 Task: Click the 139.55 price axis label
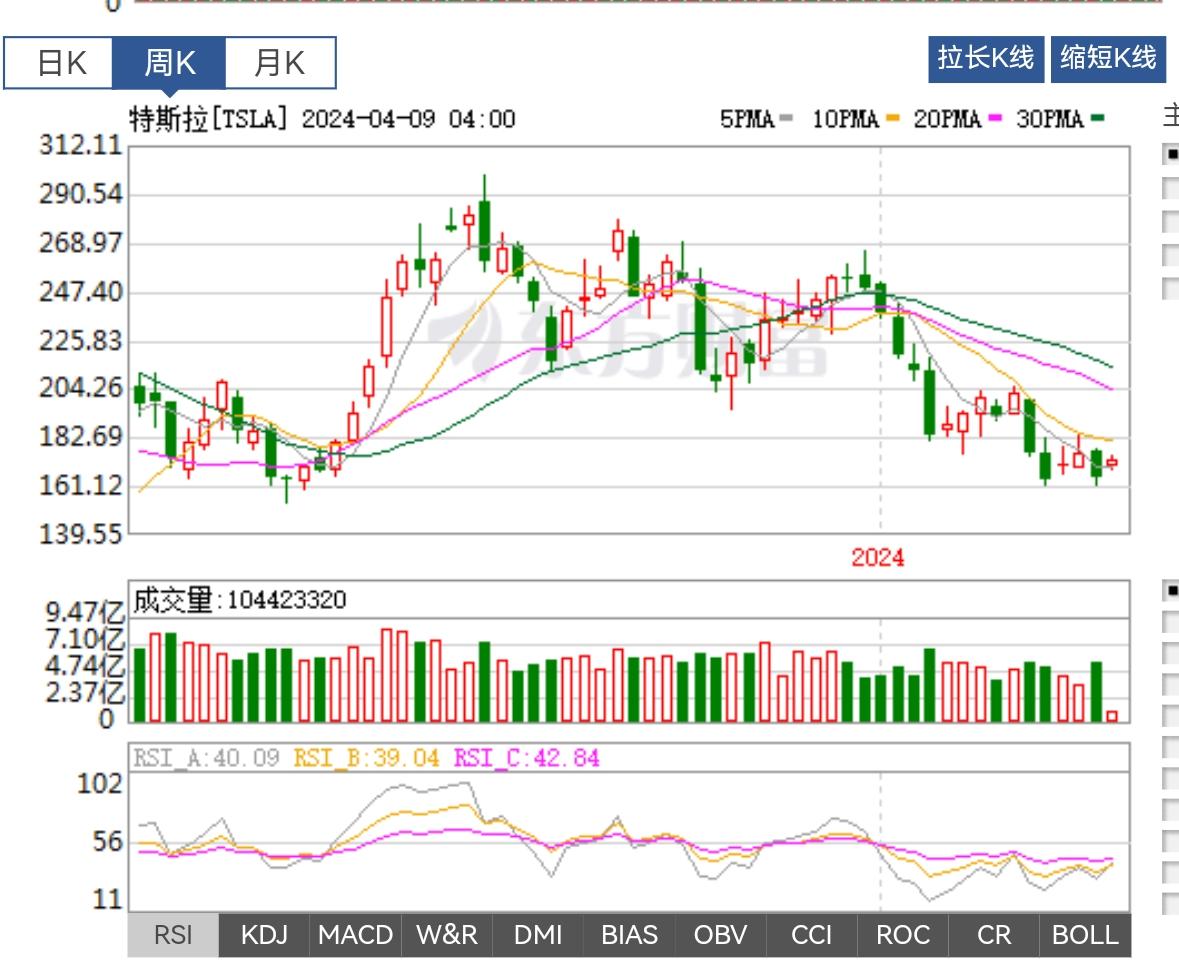coord(80,535)
